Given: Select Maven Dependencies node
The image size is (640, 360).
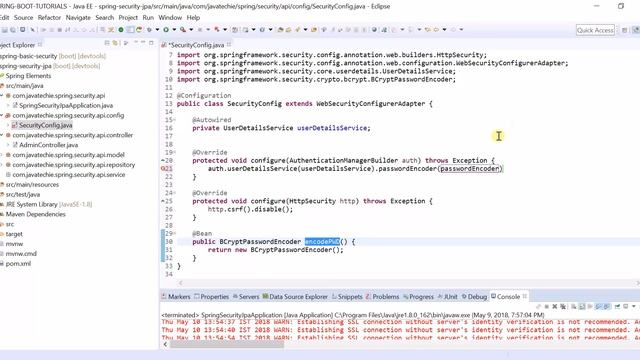Looking at the screenshot, I should (36, 214).
